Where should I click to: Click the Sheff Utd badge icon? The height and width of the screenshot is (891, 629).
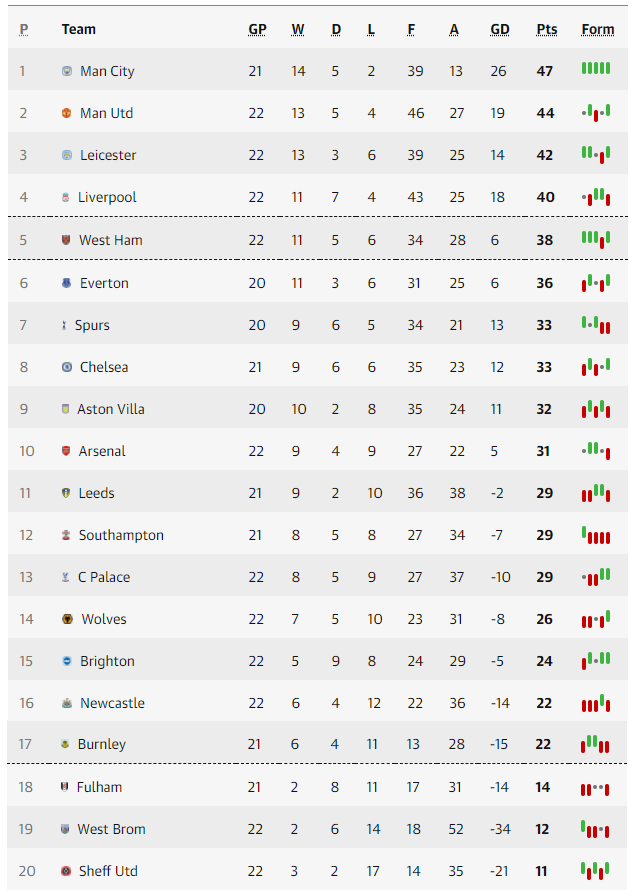(x=66, y=871)
